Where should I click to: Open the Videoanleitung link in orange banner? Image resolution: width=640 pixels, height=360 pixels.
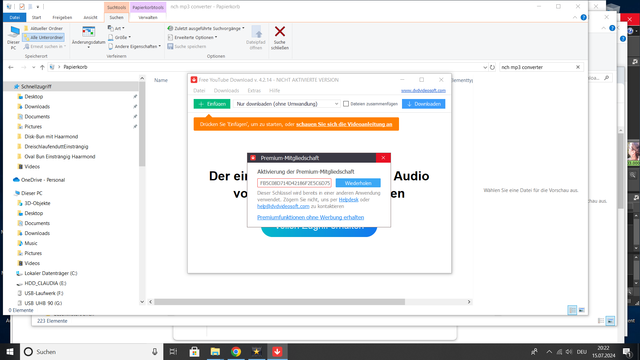point(344,124)
